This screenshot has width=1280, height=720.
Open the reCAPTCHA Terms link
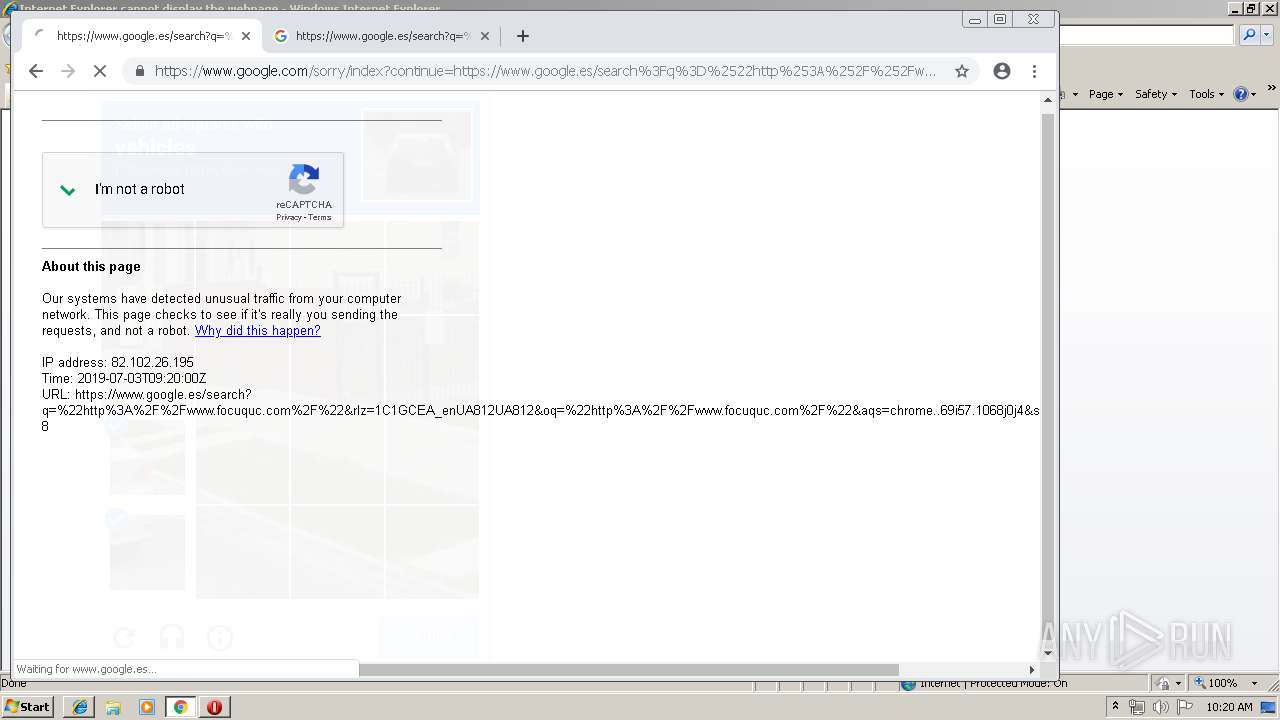click(x=320, y=217)
